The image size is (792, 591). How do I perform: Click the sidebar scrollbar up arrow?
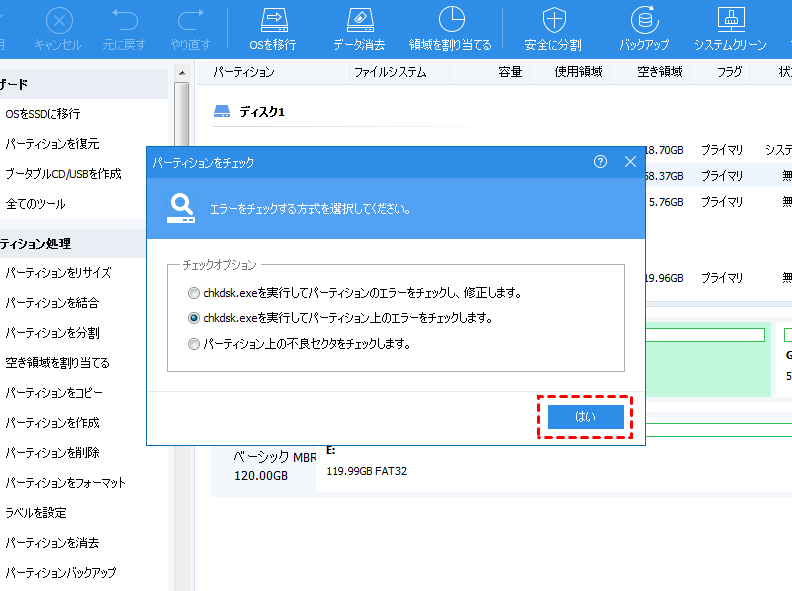[x=181, y=73]
